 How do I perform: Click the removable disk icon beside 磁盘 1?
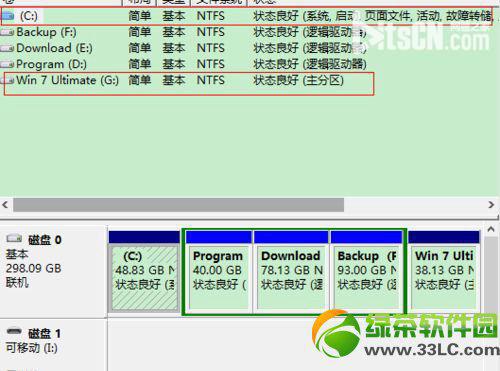click(x=14, y=332)
